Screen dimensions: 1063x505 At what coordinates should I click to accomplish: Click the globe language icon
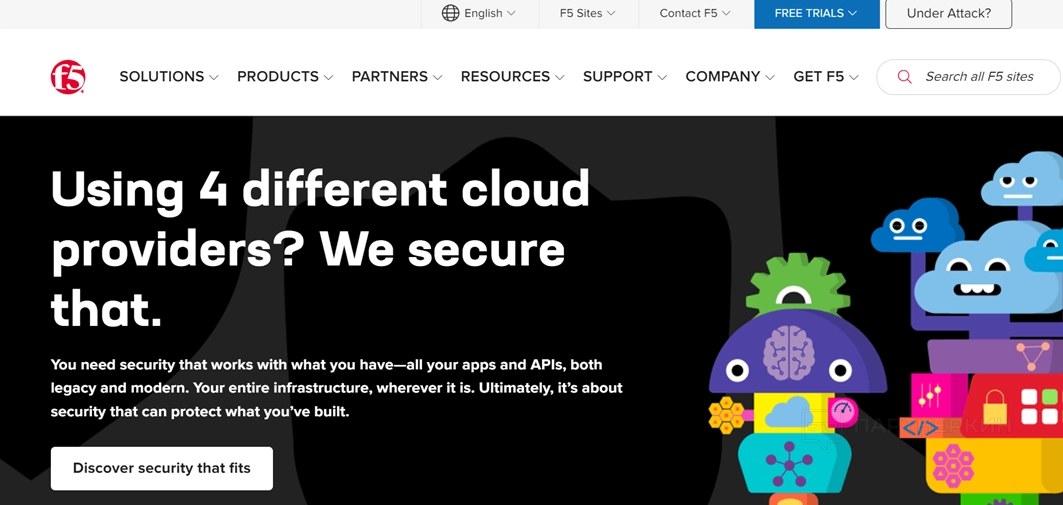(x=450, y=13)
